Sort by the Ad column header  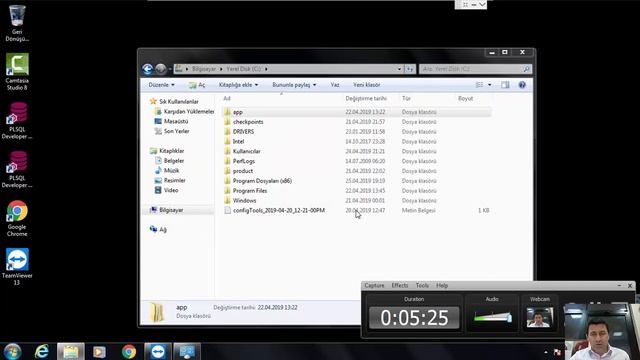click(227, 98)
